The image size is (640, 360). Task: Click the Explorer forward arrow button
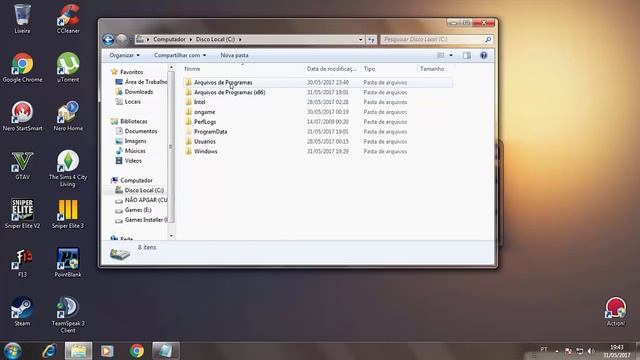121,40
